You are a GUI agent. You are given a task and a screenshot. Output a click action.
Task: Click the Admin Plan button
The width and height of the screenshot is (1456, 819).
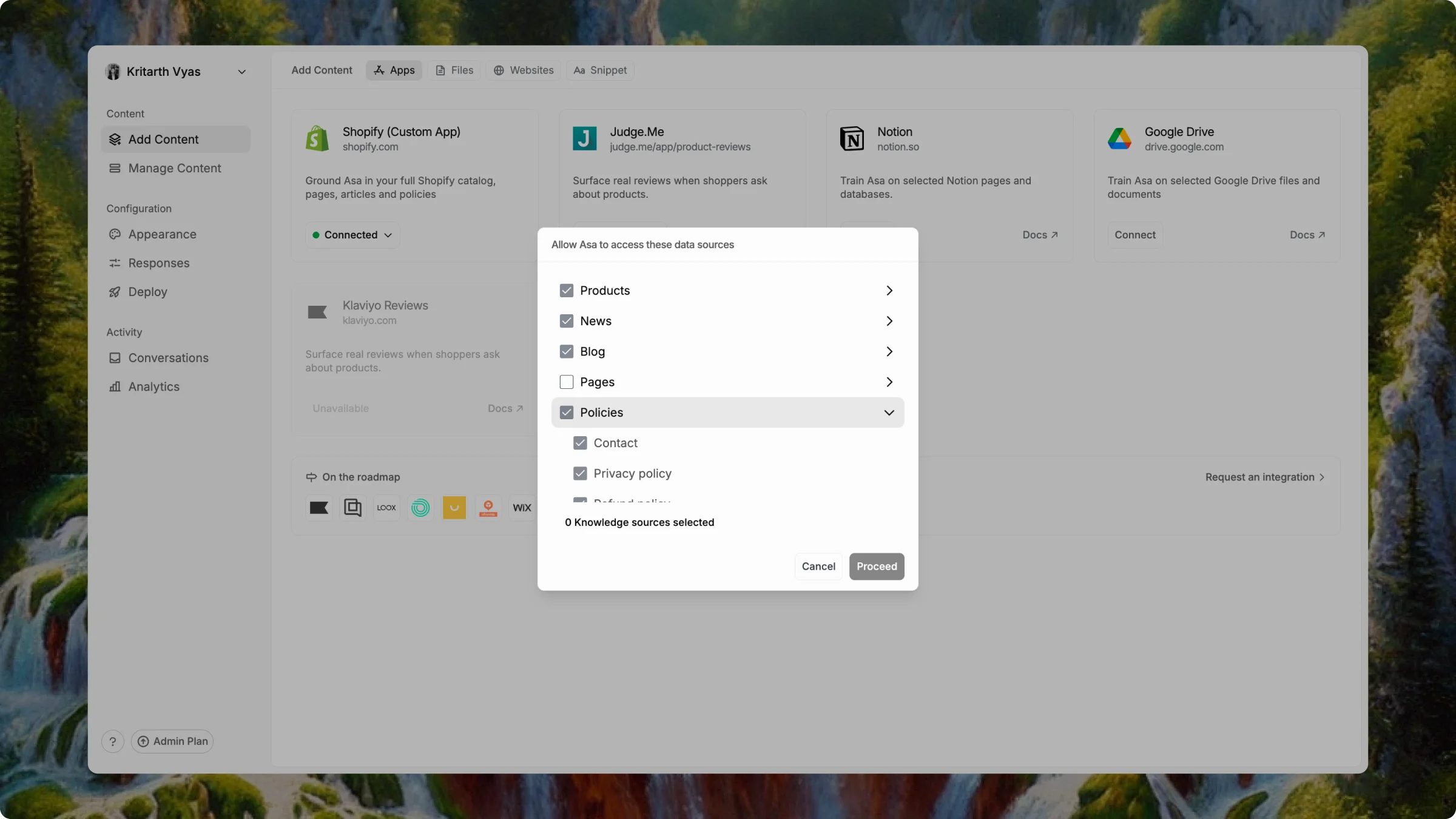click(172, 741)
